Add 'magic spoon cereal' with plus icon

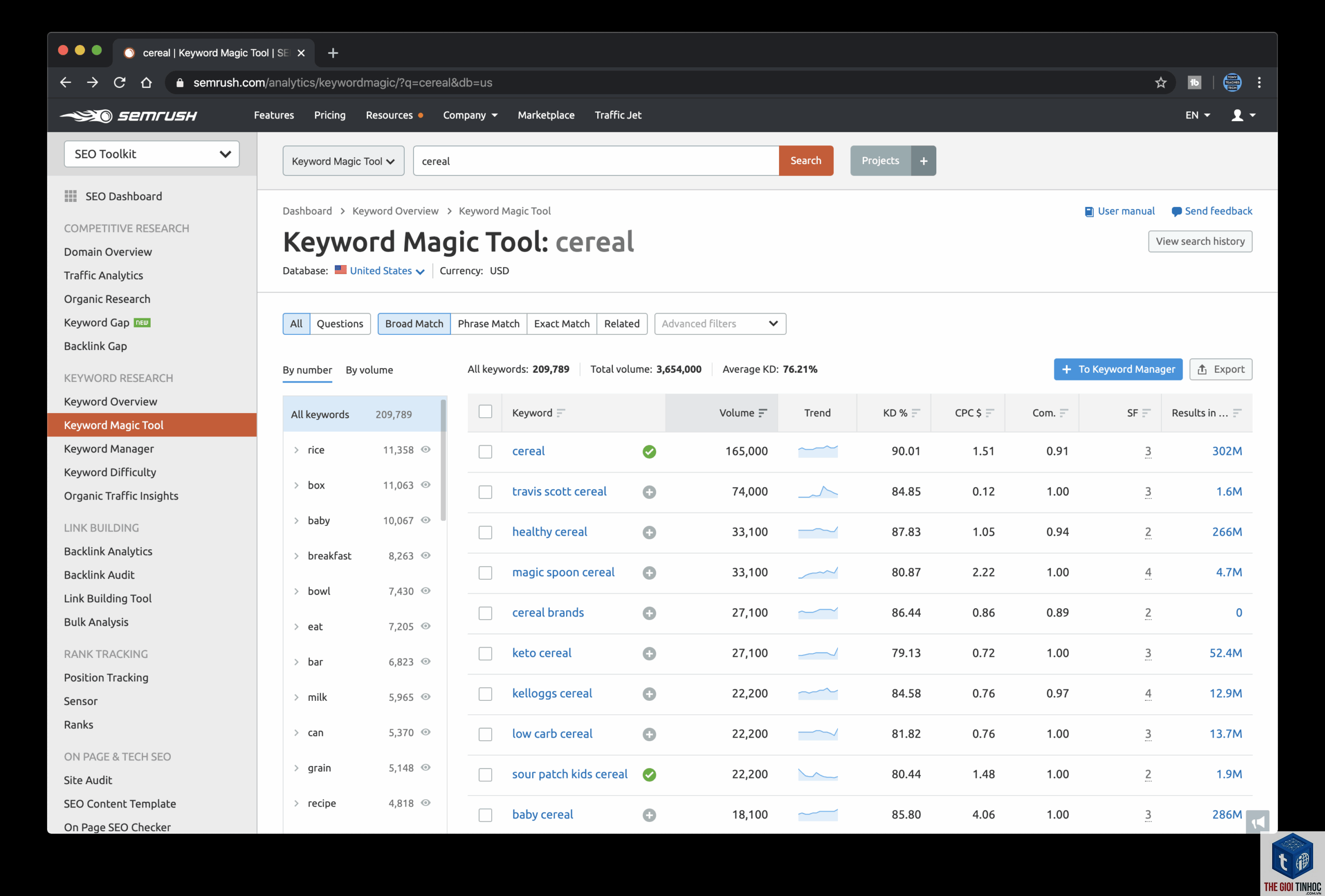point(649,572)
